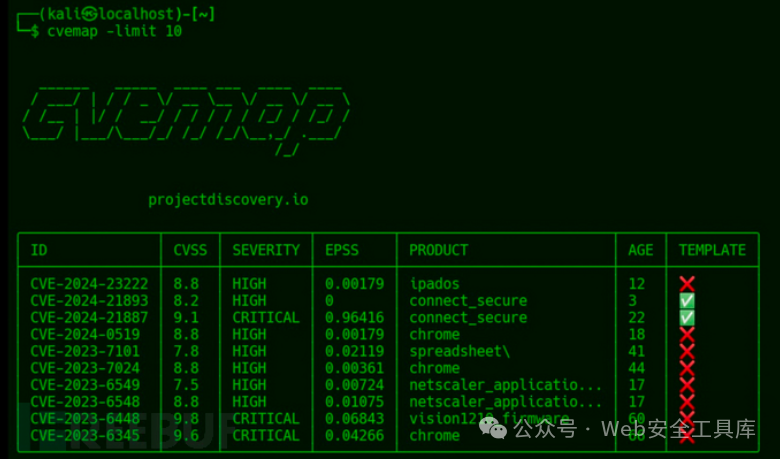The width and height of the screenshot is (780, 459).
Task: Click connect_secure in the CVE-2024-21887 row
Action: point(468,318)
